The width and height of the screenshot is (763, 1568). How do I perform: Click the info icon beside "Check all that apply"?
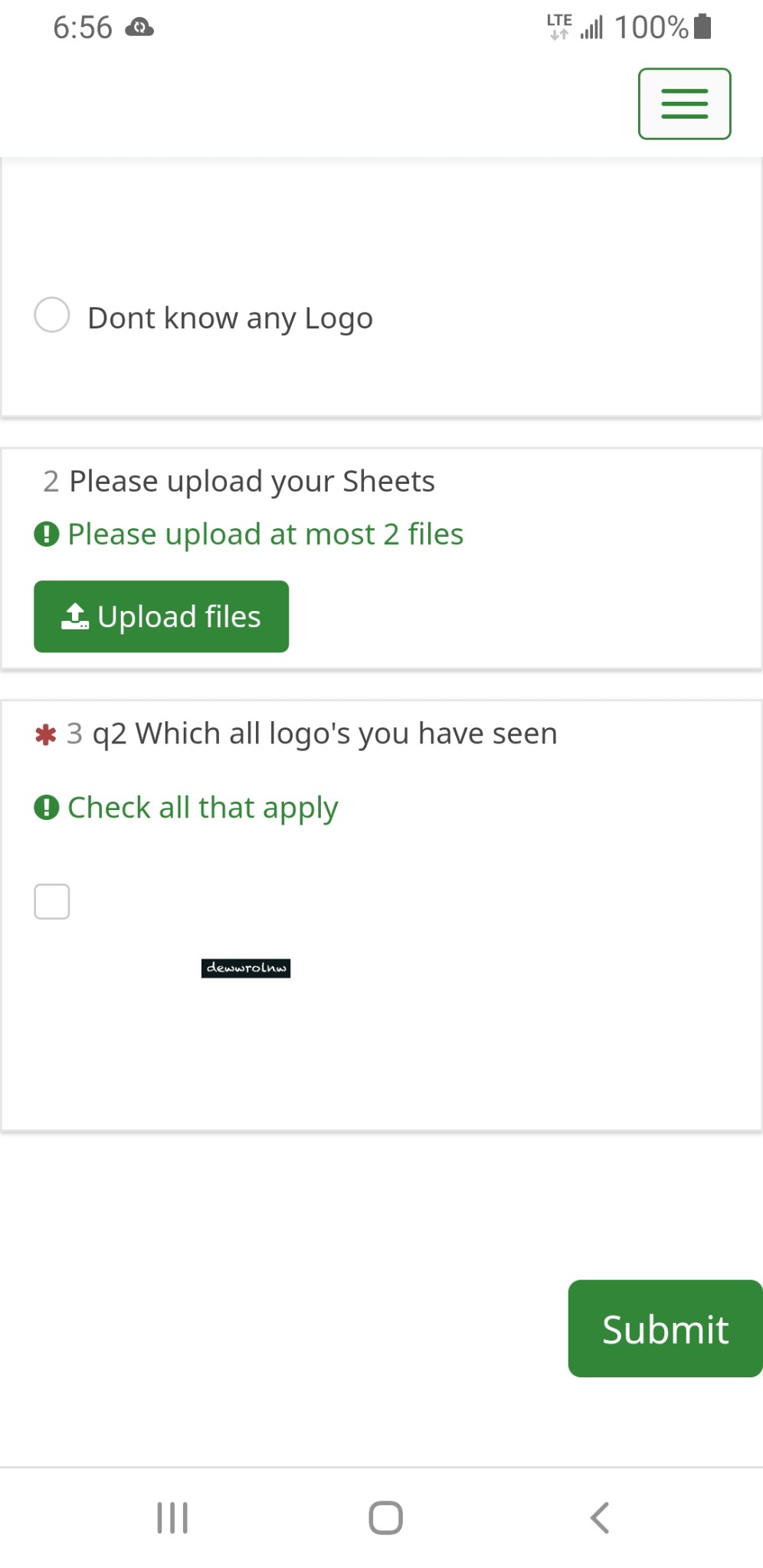pos(47,807)
